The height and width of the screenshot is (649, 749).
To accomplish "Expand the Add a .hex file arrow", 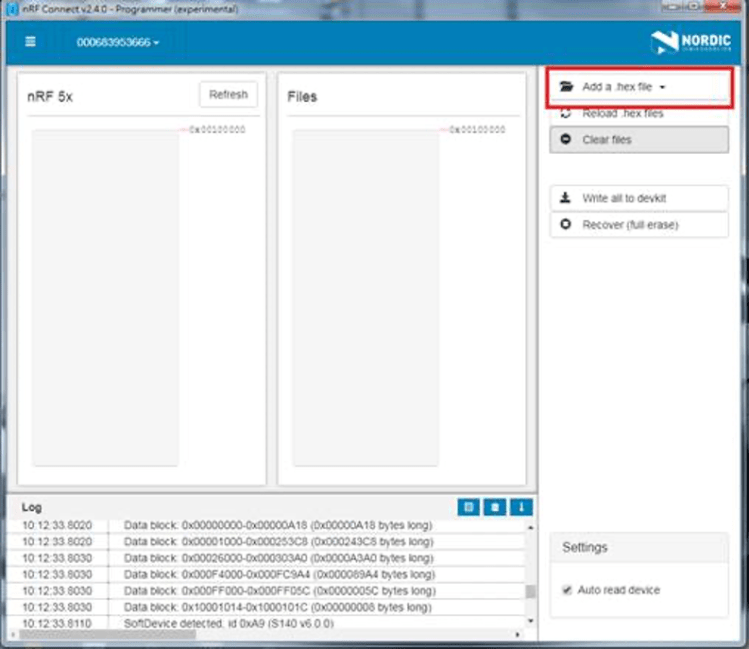I will click(662, 87).
